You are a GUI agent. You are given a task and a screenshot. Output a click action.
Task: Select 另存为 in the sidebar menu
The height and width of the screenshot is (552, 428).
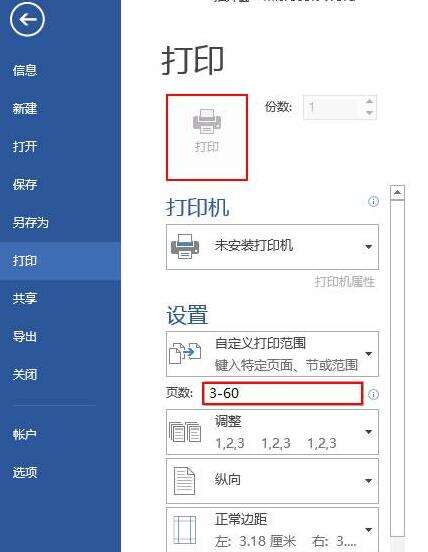point(31,222)
